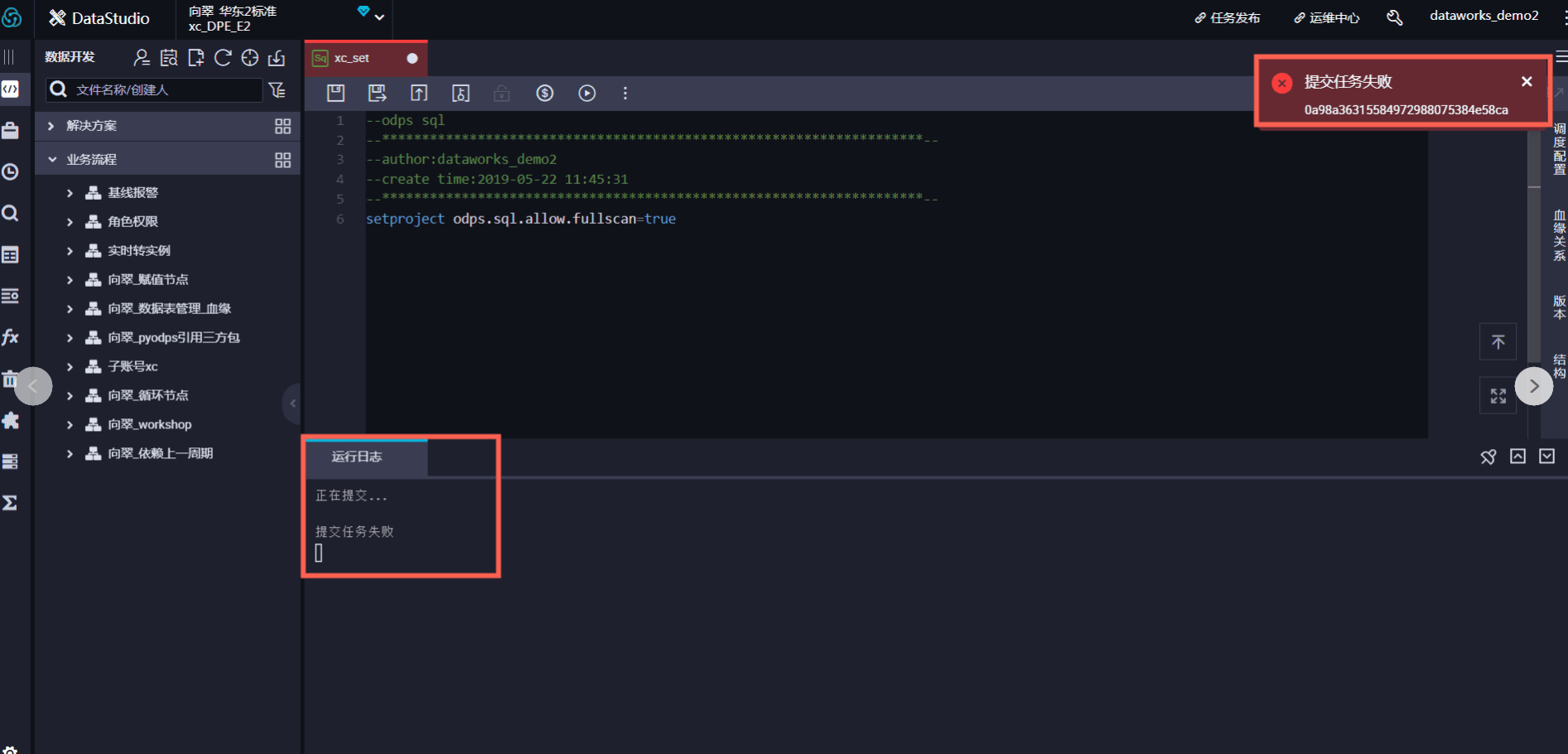The width and height of the screenshot is (1568, 754).
Task: Close the 提交任务失败 error notification
Action: pos(1527,81)
